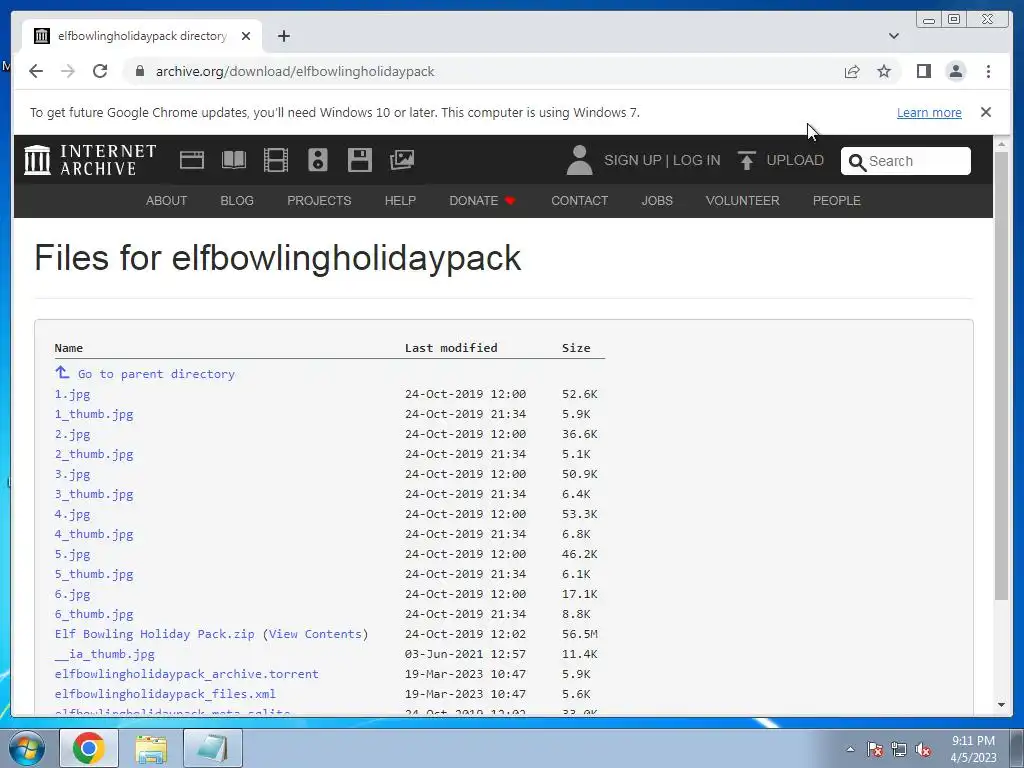Viewport: 1024px width, 768px height.
Task: Click the 03-Jun-2021 12:57 date cell
Action: point(465,654)
